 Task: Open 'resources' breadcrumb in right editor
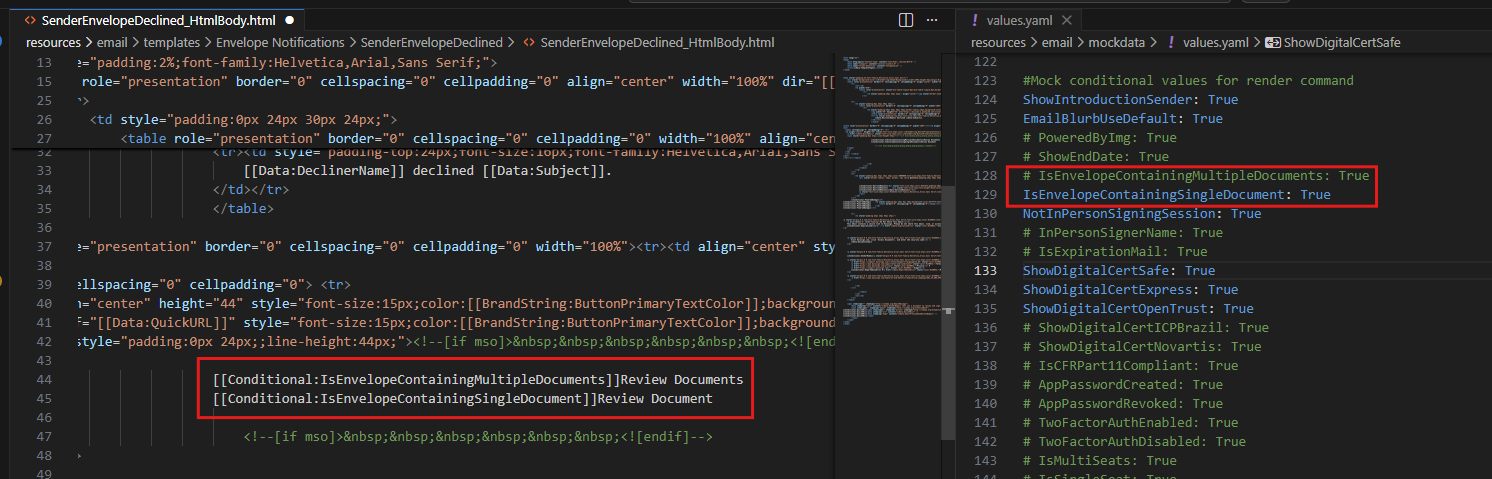pyautogui.click(x=998, y=42)
